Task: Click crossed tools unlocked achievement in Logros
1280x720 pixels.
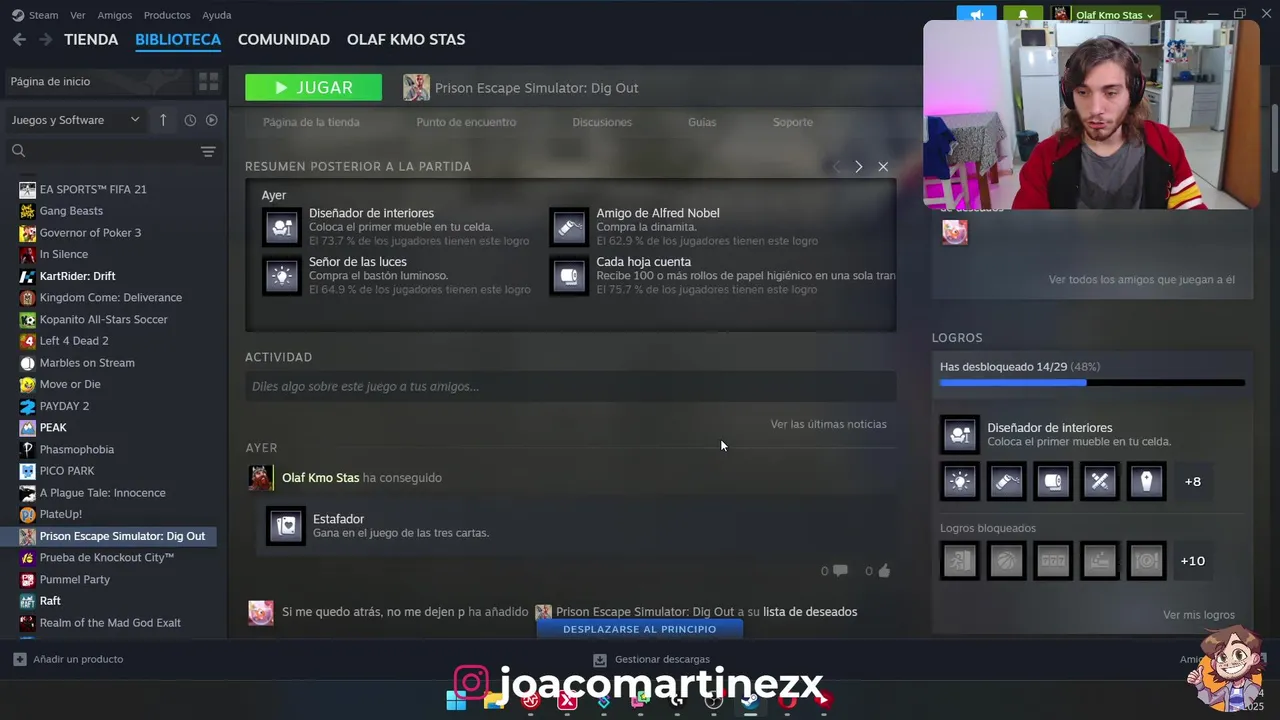Action: point(1100,481)
